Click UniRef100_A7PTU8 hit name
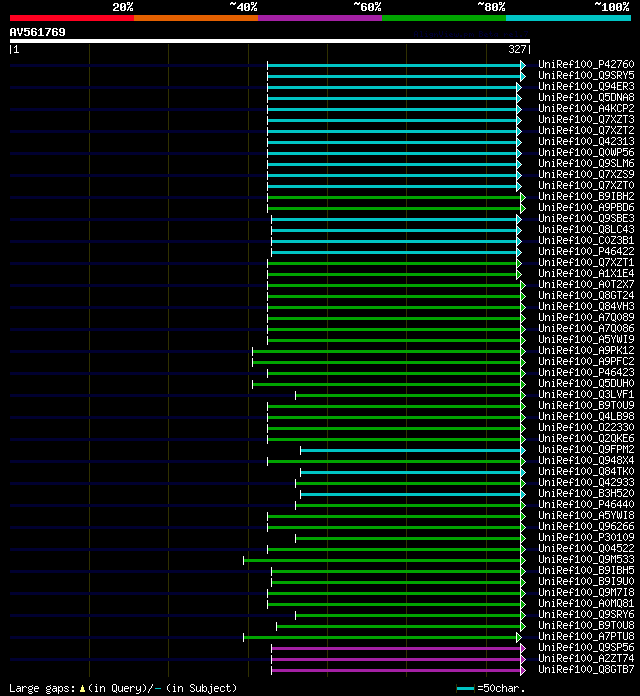This screenshot has width=640, height=696. pyautogui.click(x=586, y=637)
